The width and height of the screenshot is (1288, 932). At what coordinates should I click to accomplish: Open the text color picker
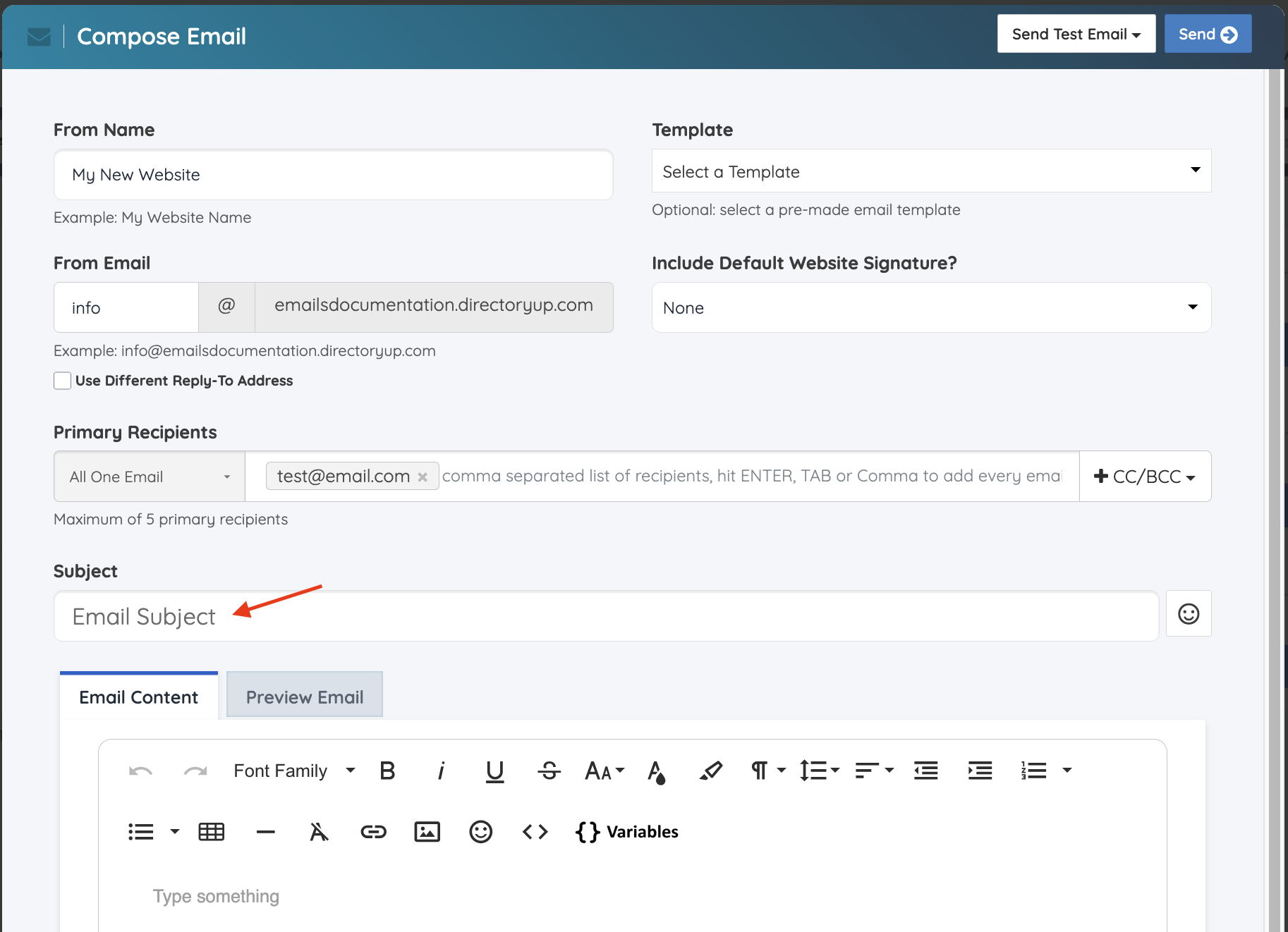[x=657, y=772]
